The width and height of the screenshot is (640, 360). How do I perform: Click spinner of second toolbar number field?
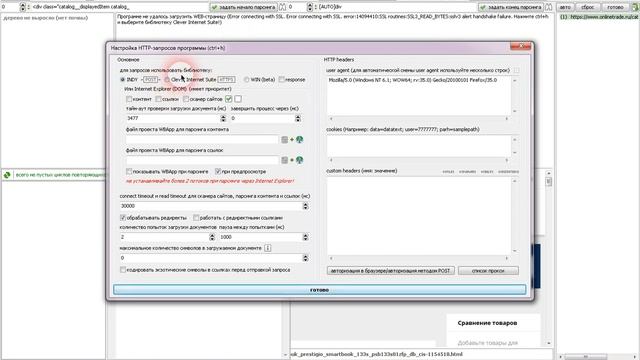(x=309, y=7)
